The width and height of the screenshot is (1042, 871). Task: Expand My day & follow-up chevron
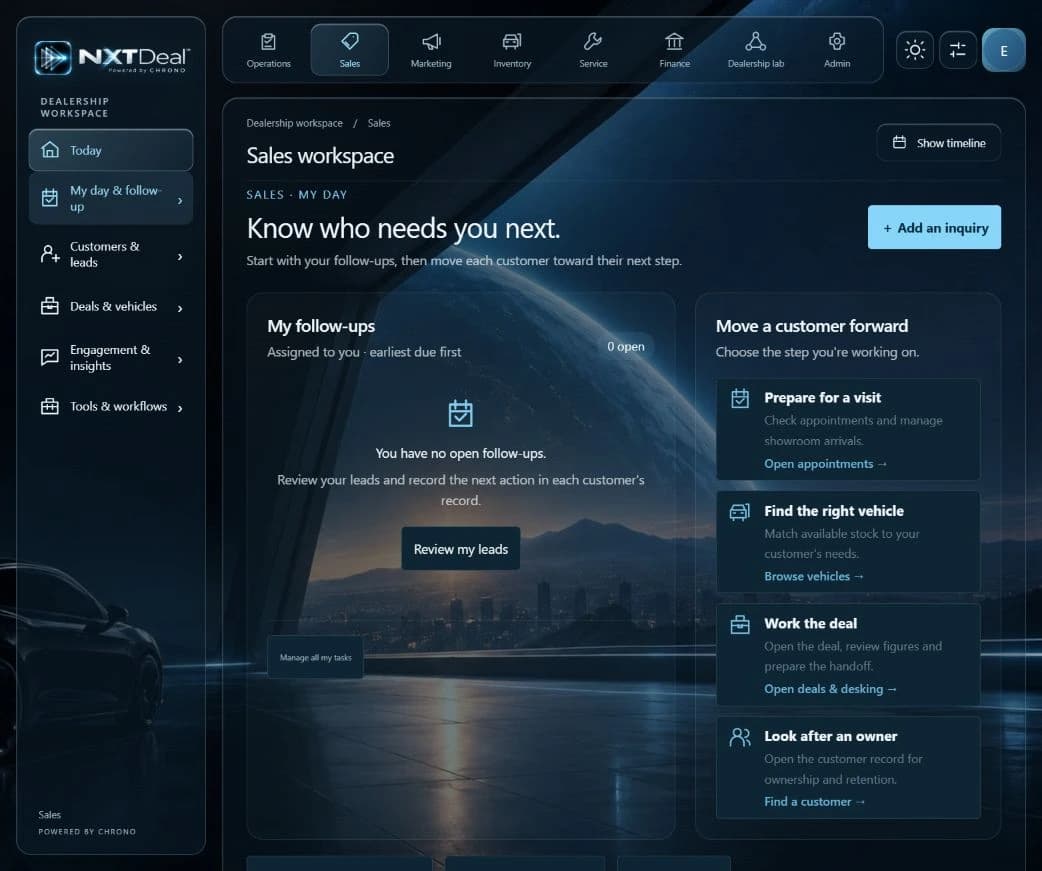pos(180,200)
